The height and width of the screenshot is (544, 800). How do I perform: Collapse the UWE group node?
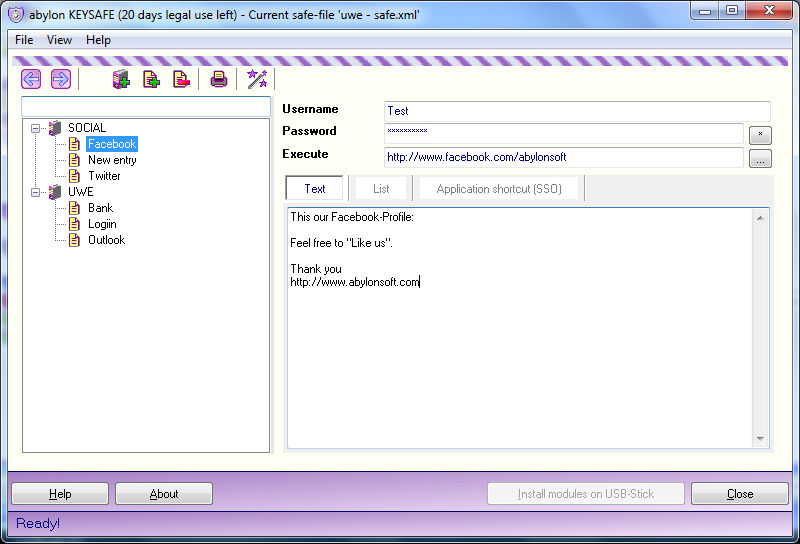35,192
